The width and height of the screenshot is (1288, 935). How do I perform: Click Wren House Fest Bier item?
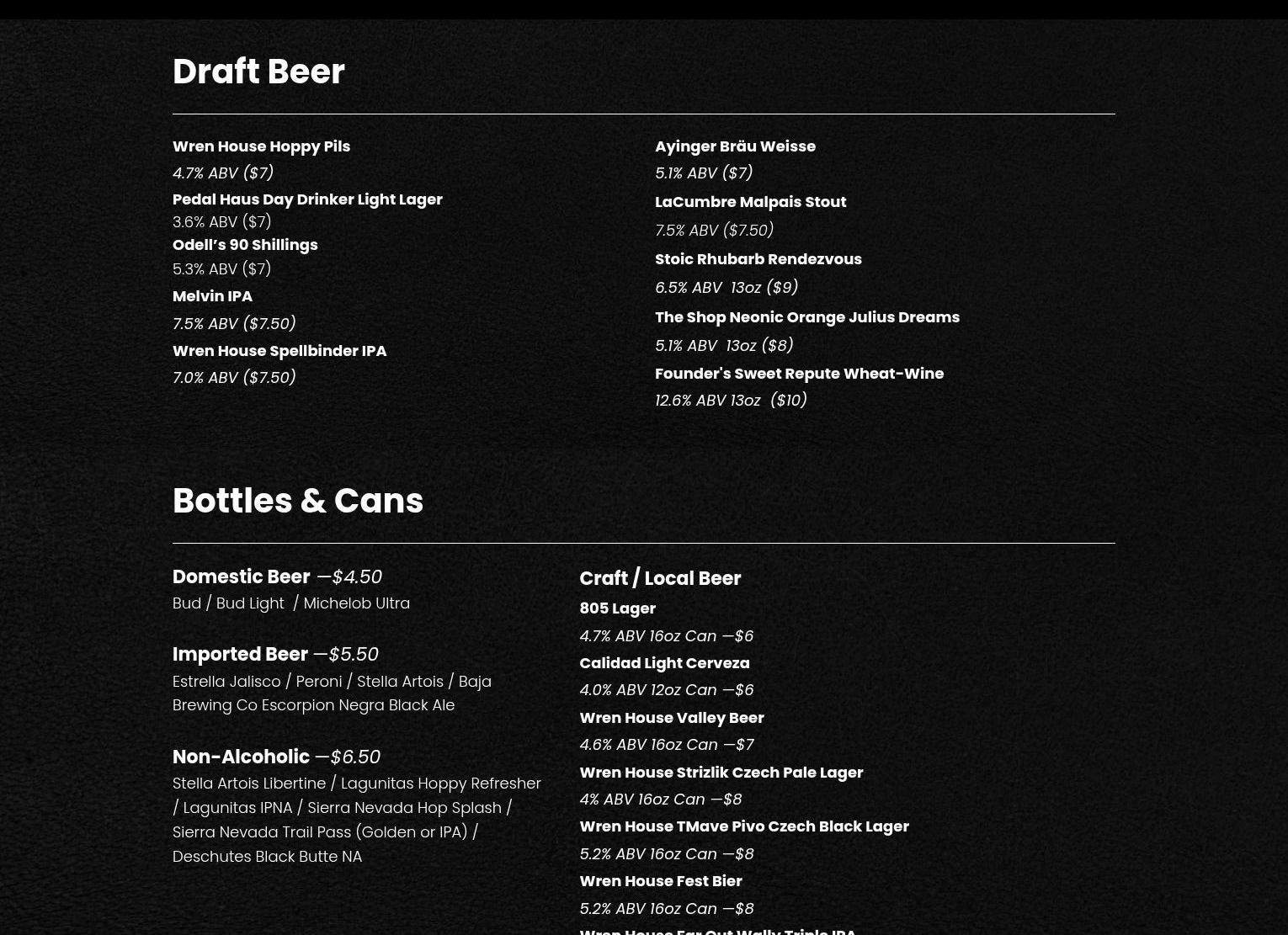pos(660,881)
